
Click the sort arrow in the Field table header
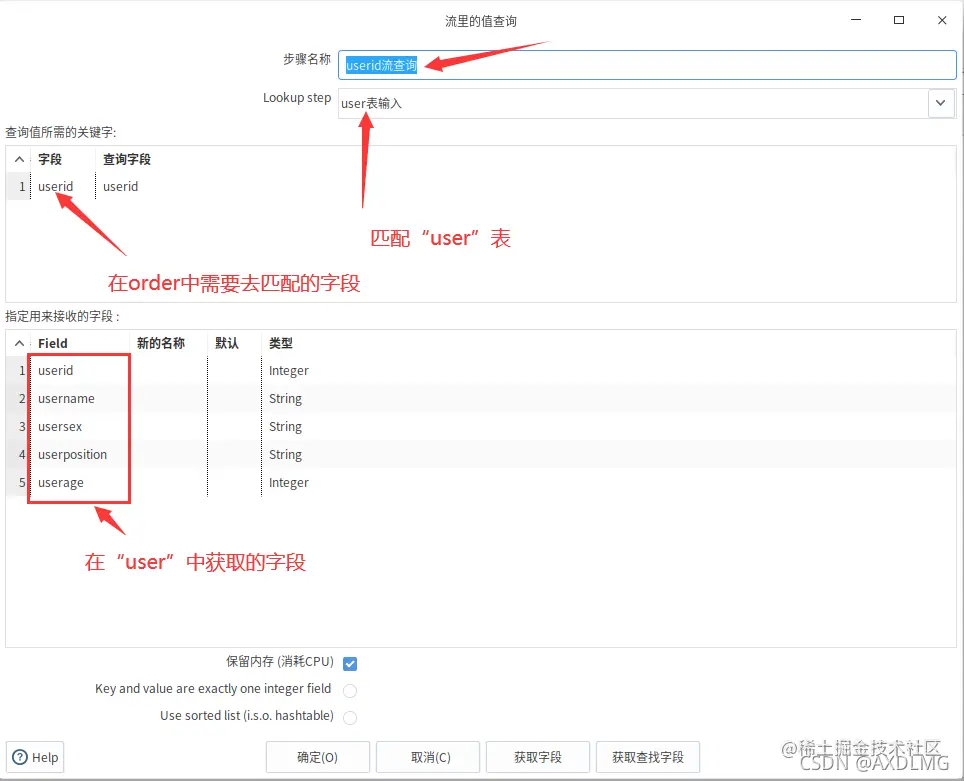(19, 343)
